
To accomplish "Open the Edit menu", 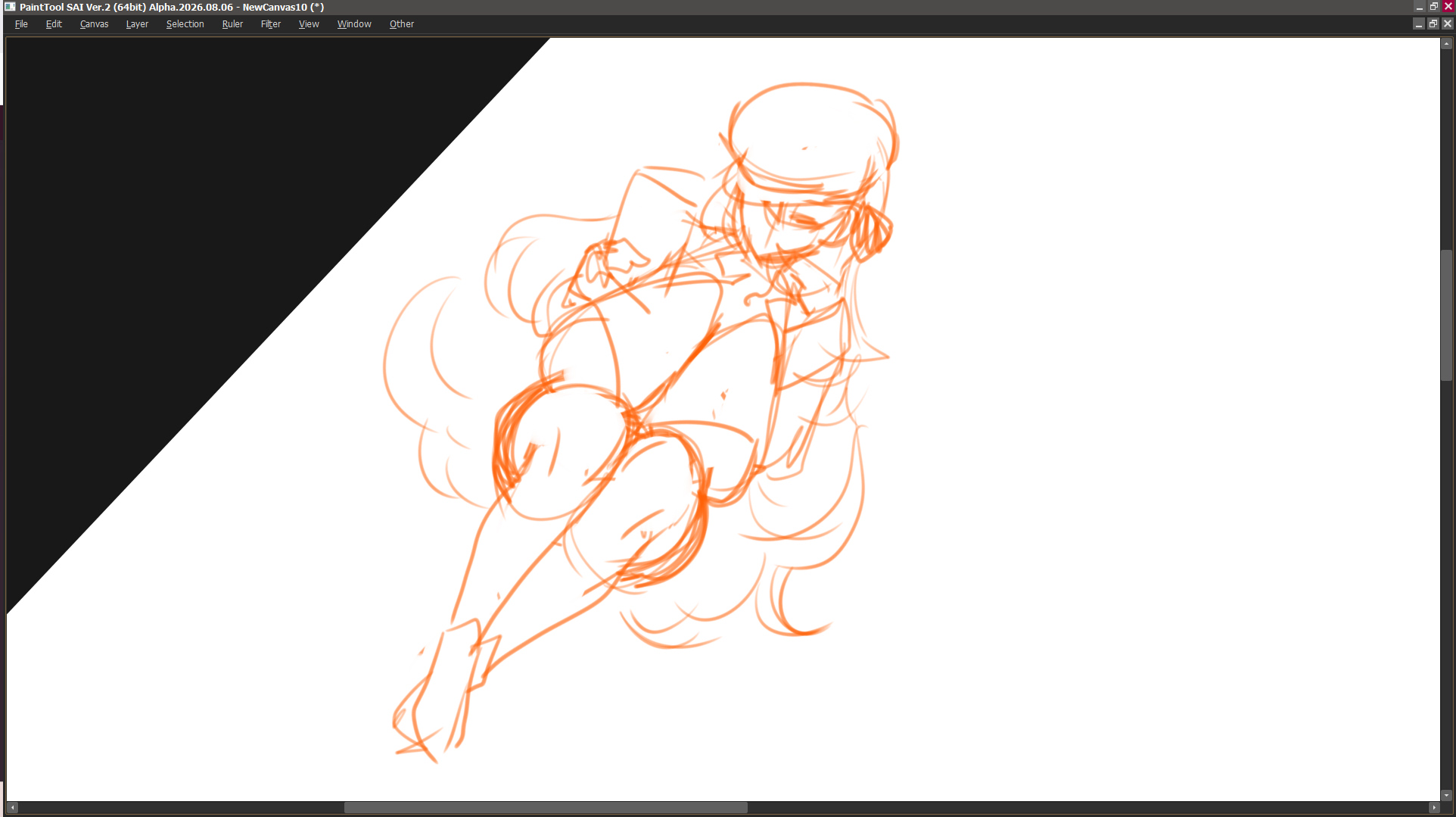I will point(54,24).
